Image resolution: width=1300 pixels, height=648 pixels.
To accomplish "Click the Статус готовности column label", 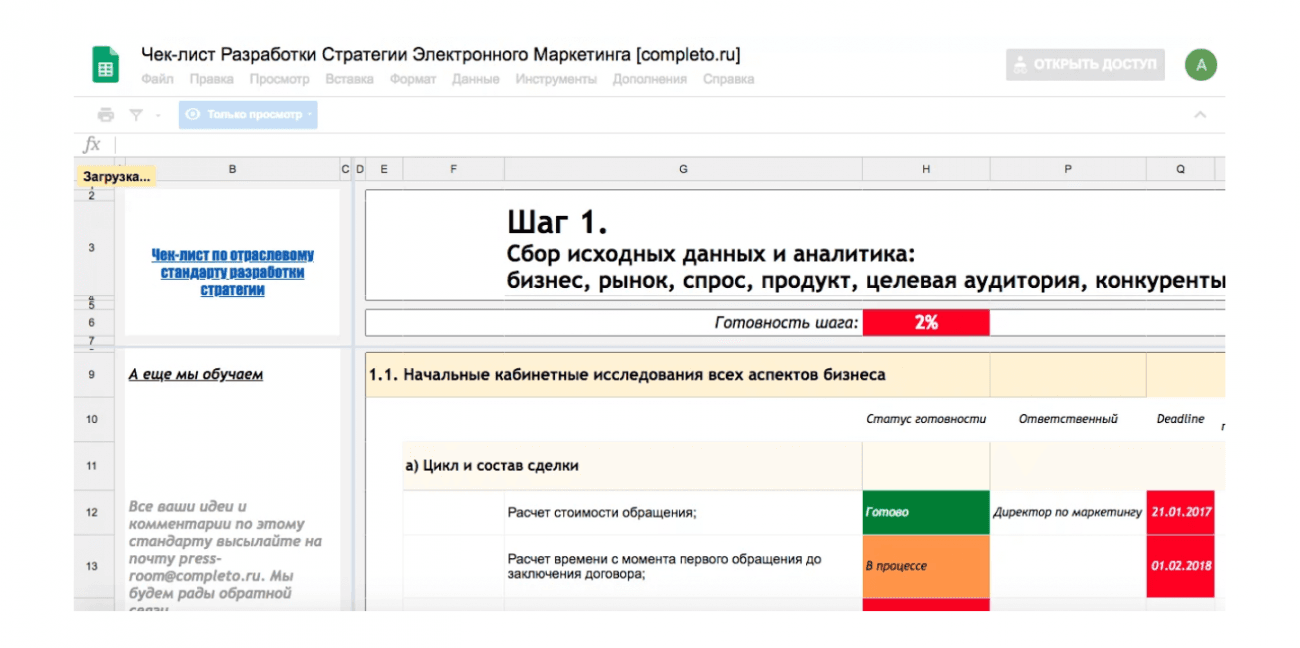I will click(926, 419).
